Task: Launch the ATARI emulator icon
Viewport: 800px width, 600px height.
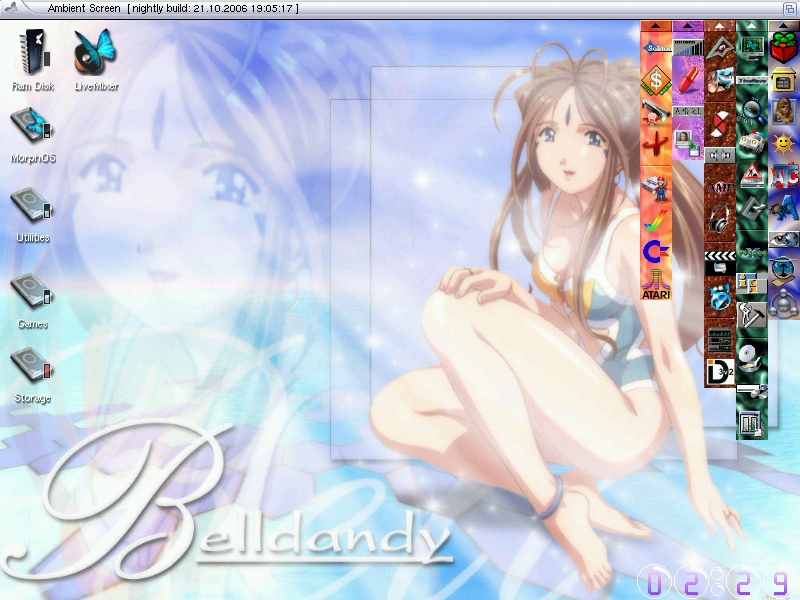Action: (x=656, y=285)
